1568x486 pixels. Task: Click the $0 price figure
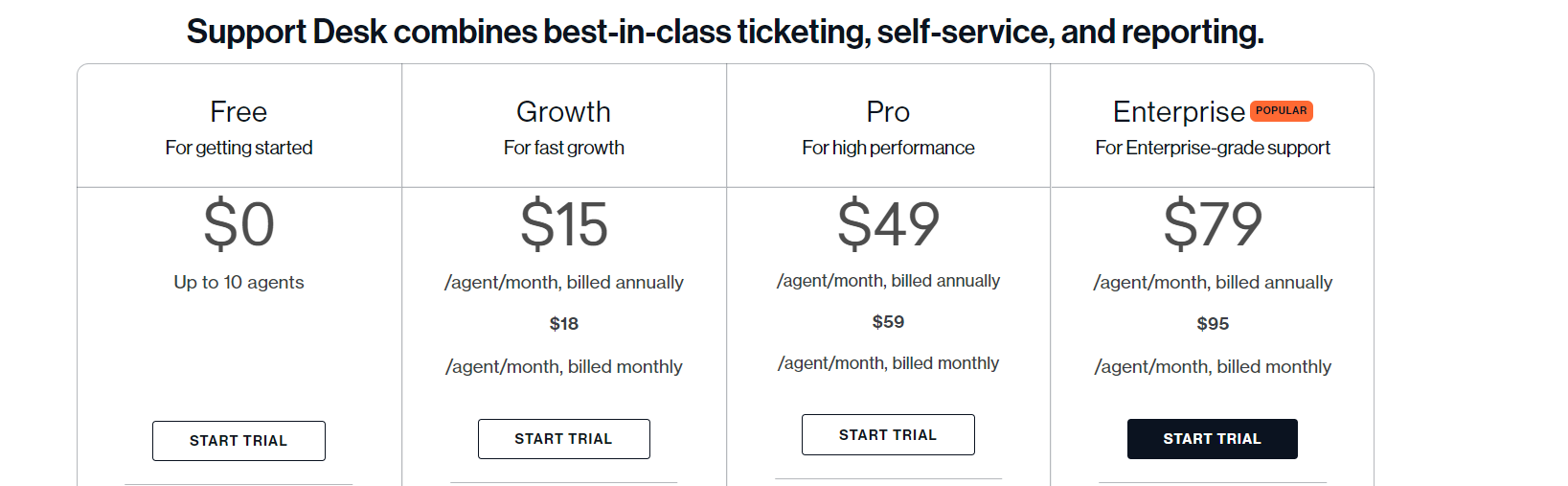coord(239,224)
